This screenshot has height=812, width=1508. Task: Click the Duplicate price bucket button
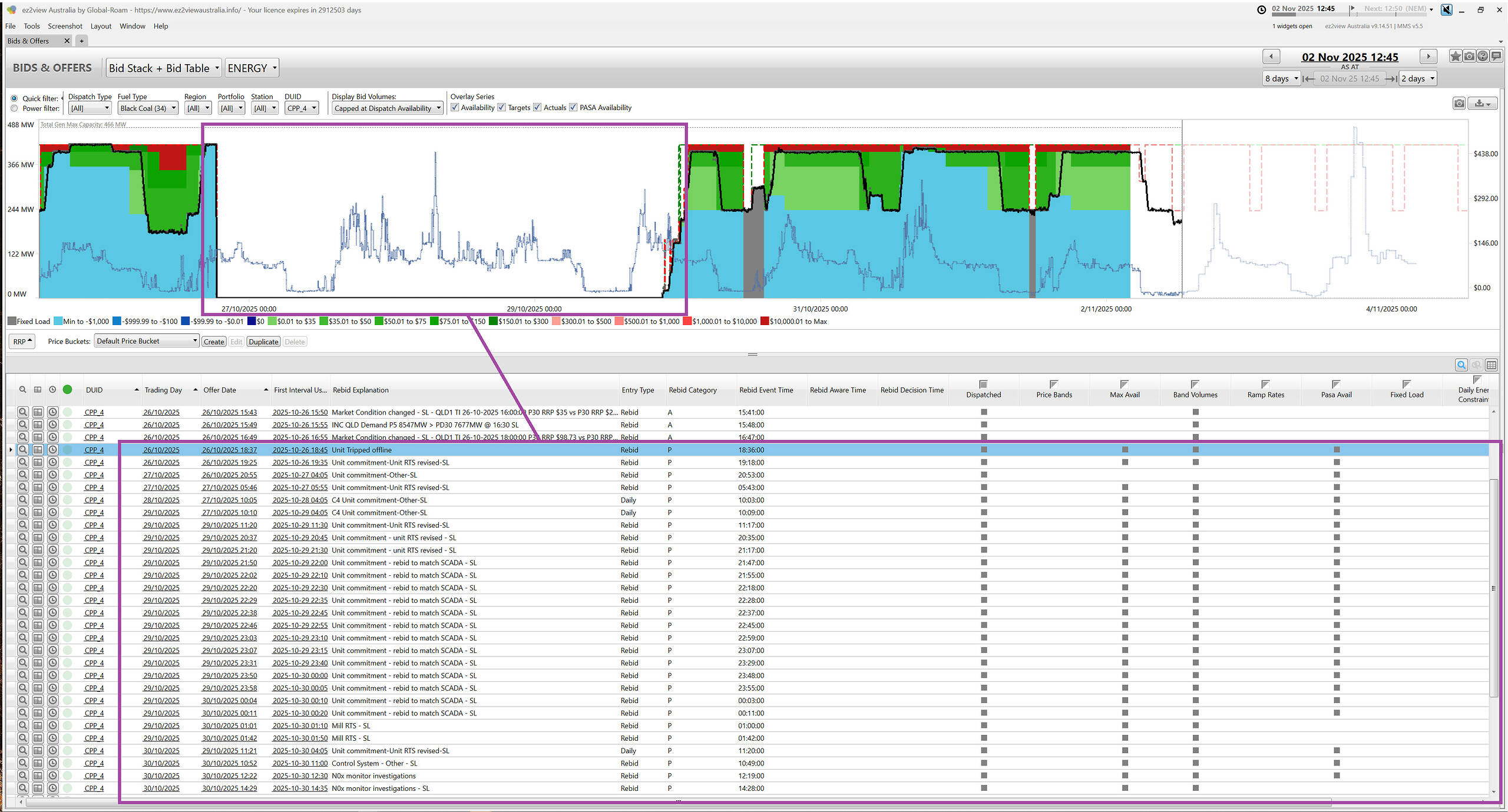[263, 342]
